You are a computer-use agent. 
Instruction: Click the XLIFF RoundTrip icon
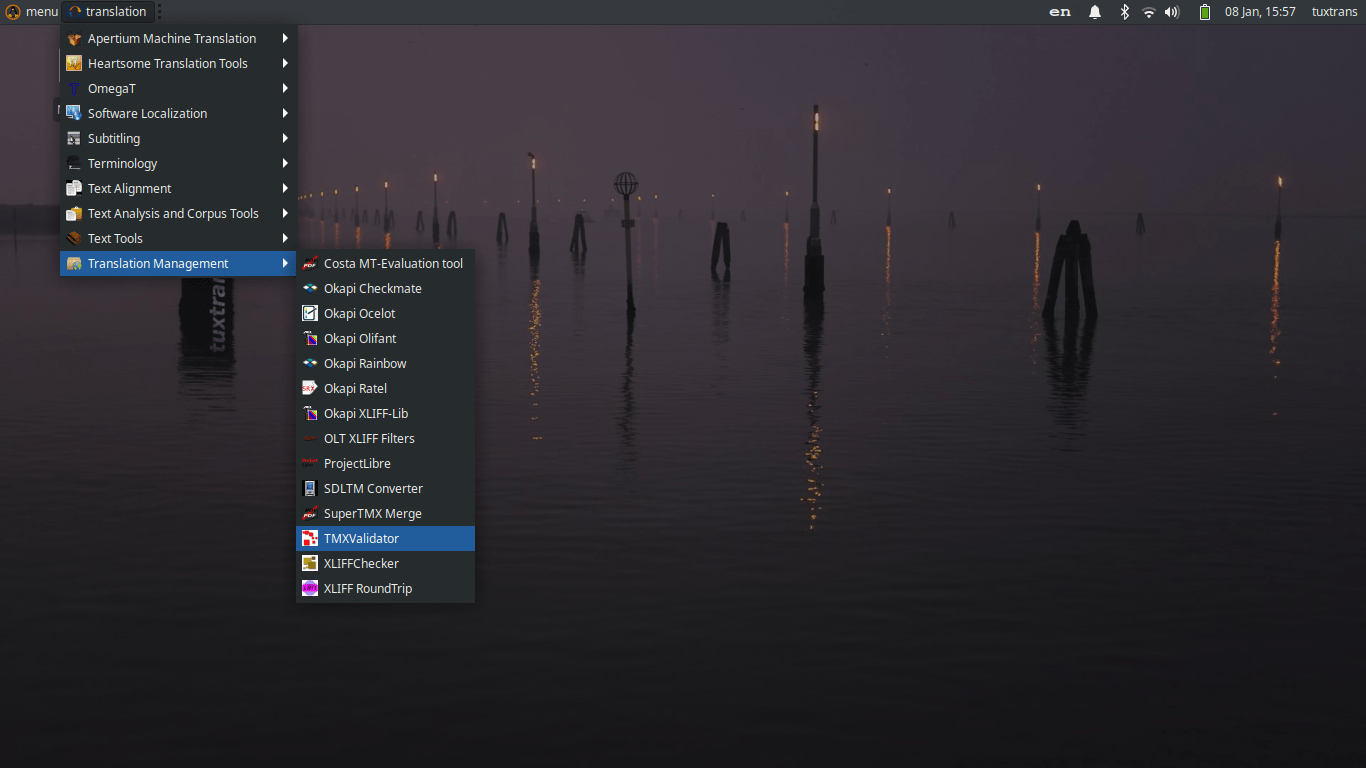click(310, 589)
